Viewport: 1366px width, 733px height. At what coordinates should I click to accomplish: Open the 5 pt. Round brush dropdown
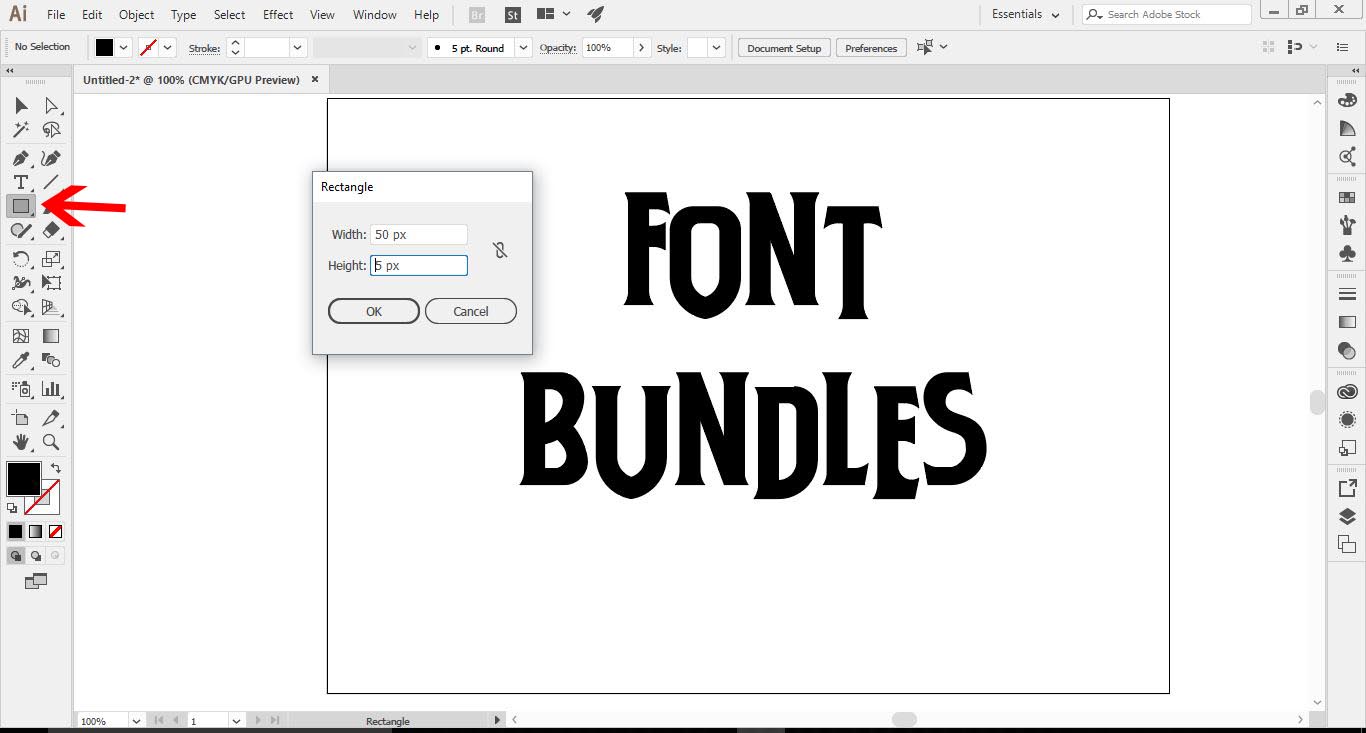[524, 48]
